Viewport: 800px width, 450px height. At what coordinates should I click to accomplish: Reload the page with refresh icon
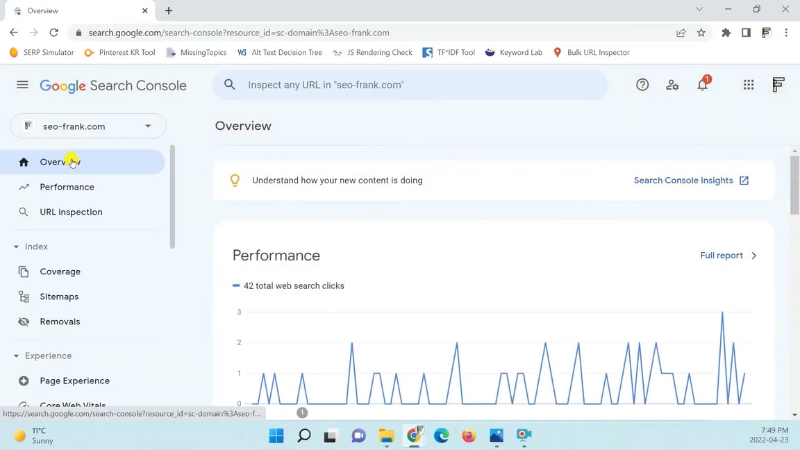click(54, 33)
